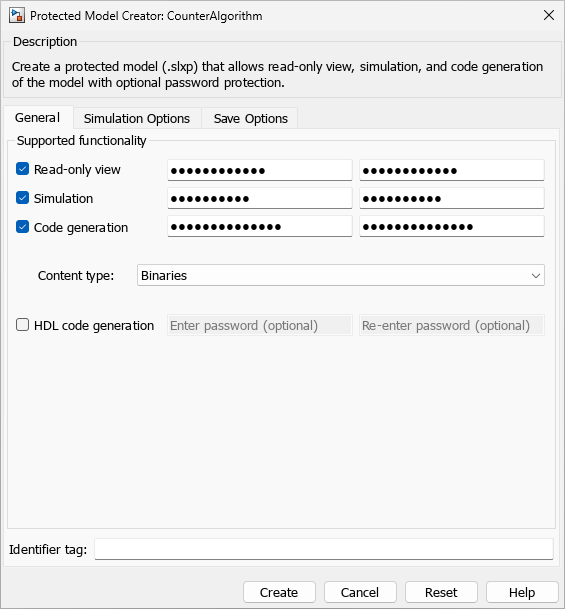Focus the Identifier tag input field

tap(323, 549)
